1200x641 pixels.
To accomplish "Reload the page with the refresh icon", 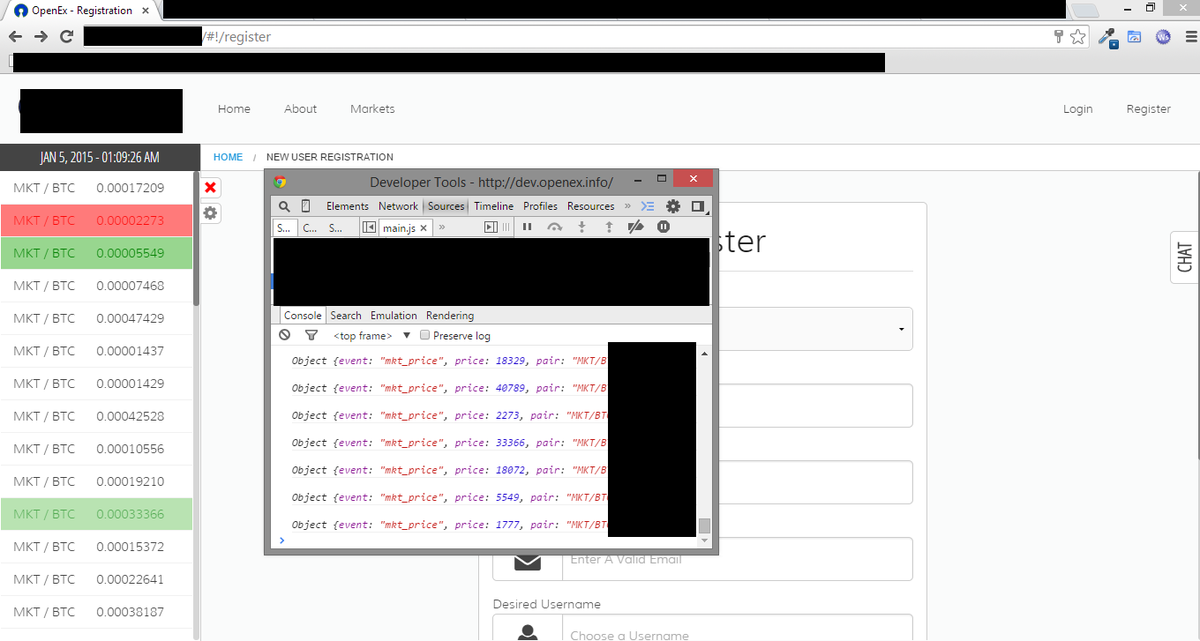I will (x=66, y=37).
